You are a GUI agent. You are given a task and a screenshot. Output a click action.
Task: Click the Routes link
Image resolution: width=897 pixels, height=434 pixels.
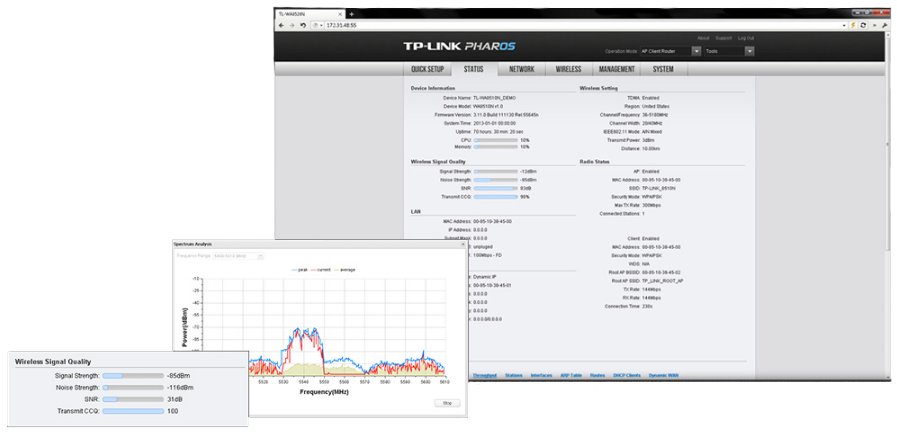pyautogui.click(x=597, y=376)
